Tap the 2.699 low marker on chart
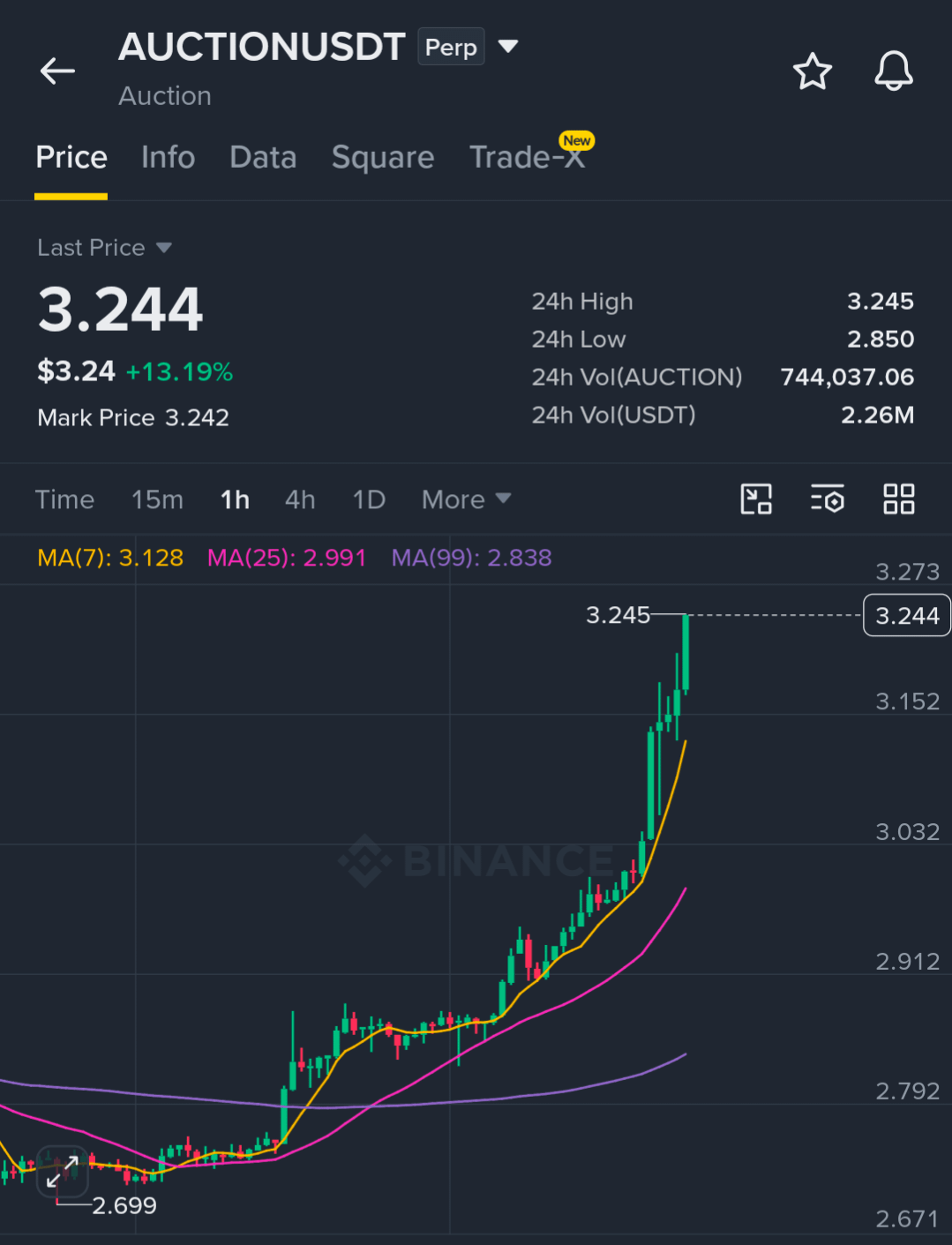 (124, 1205)
